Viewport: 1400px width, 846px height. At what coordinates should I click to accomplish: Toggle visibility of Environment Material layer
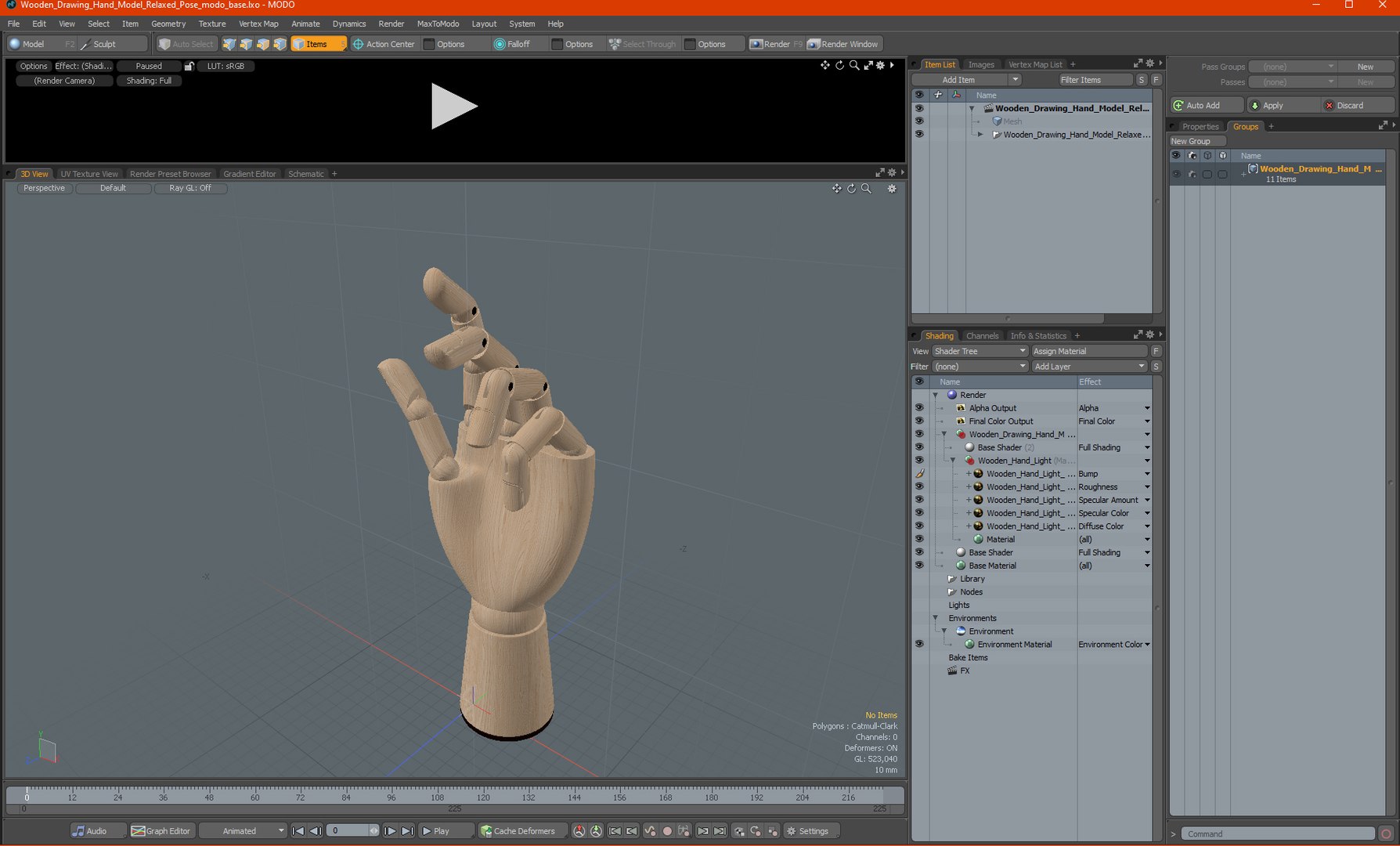919,645
